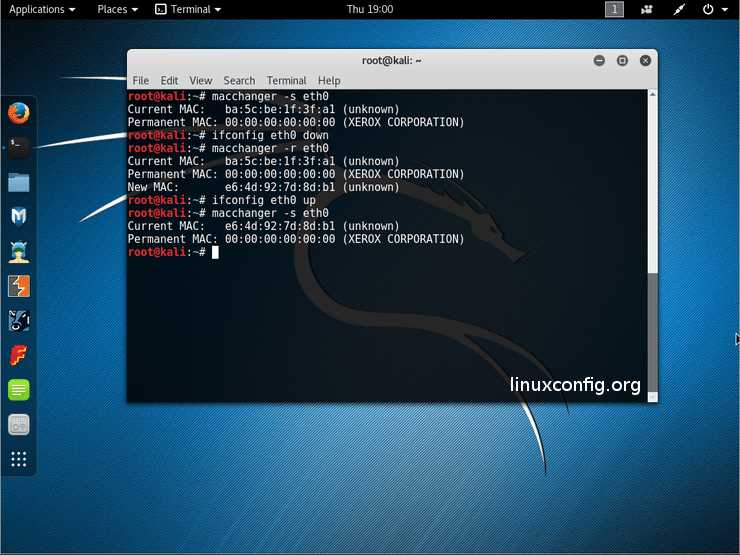740x555 pixels.
Task: Open the Help menu in terminal
Action: pos(329,81)
